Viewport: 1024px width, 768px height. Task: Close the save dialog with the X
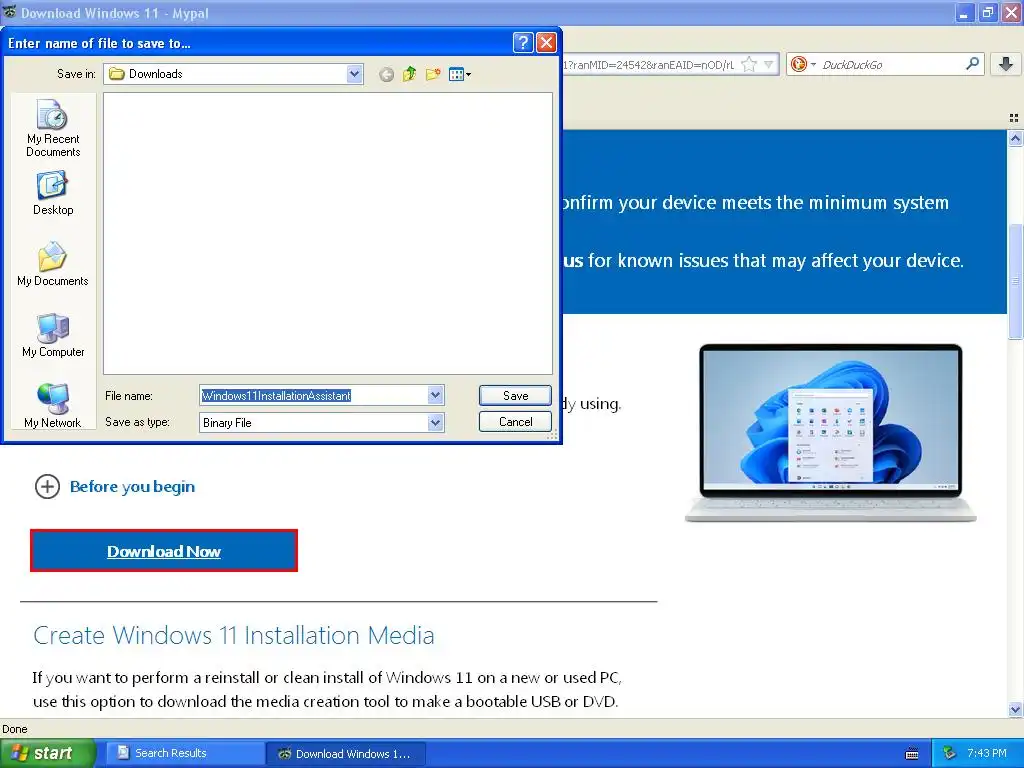[x=546, y=42]
